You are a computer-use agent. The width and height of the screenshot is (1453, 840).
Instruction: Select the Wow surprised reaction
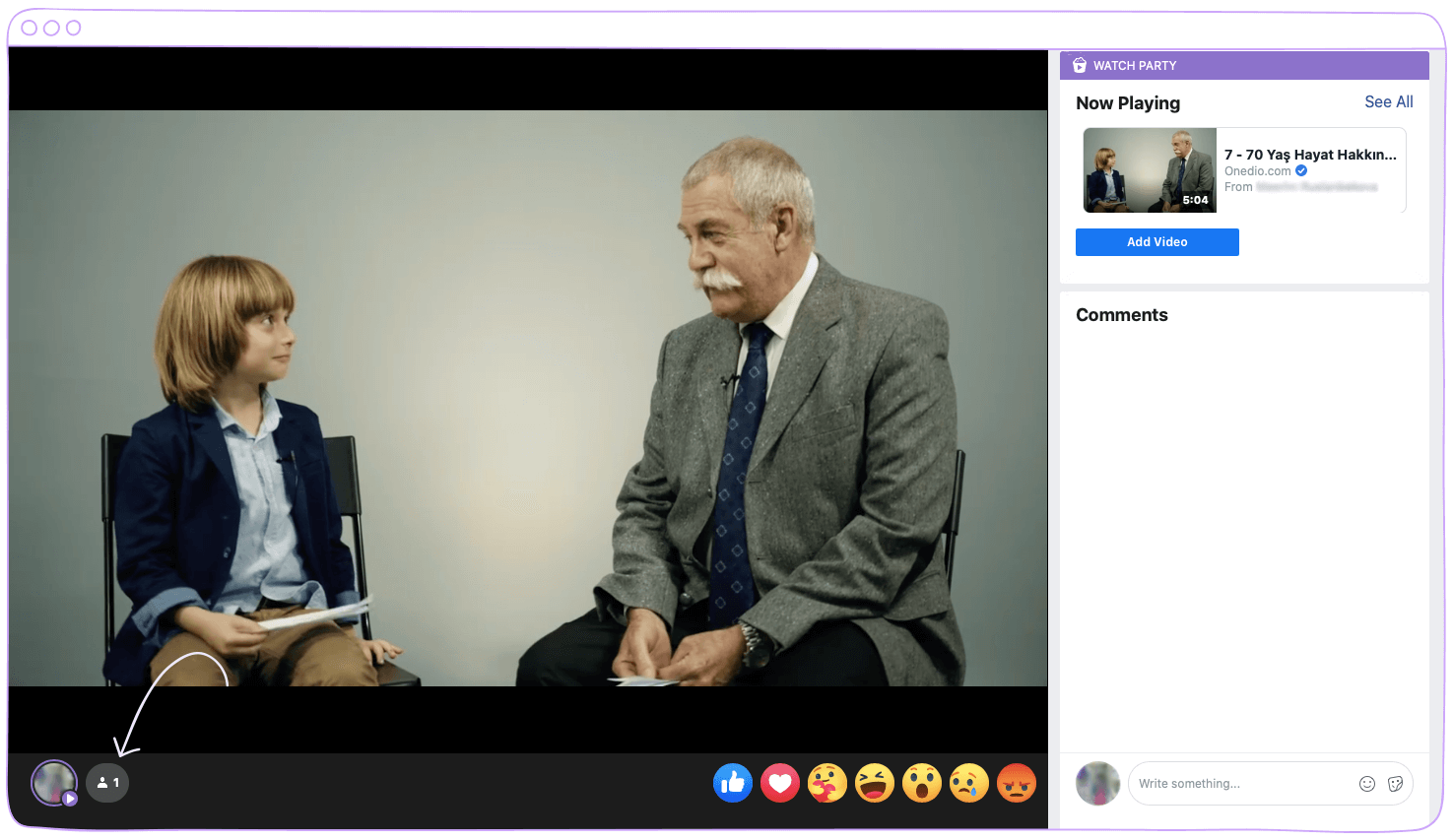click(921, 782)
